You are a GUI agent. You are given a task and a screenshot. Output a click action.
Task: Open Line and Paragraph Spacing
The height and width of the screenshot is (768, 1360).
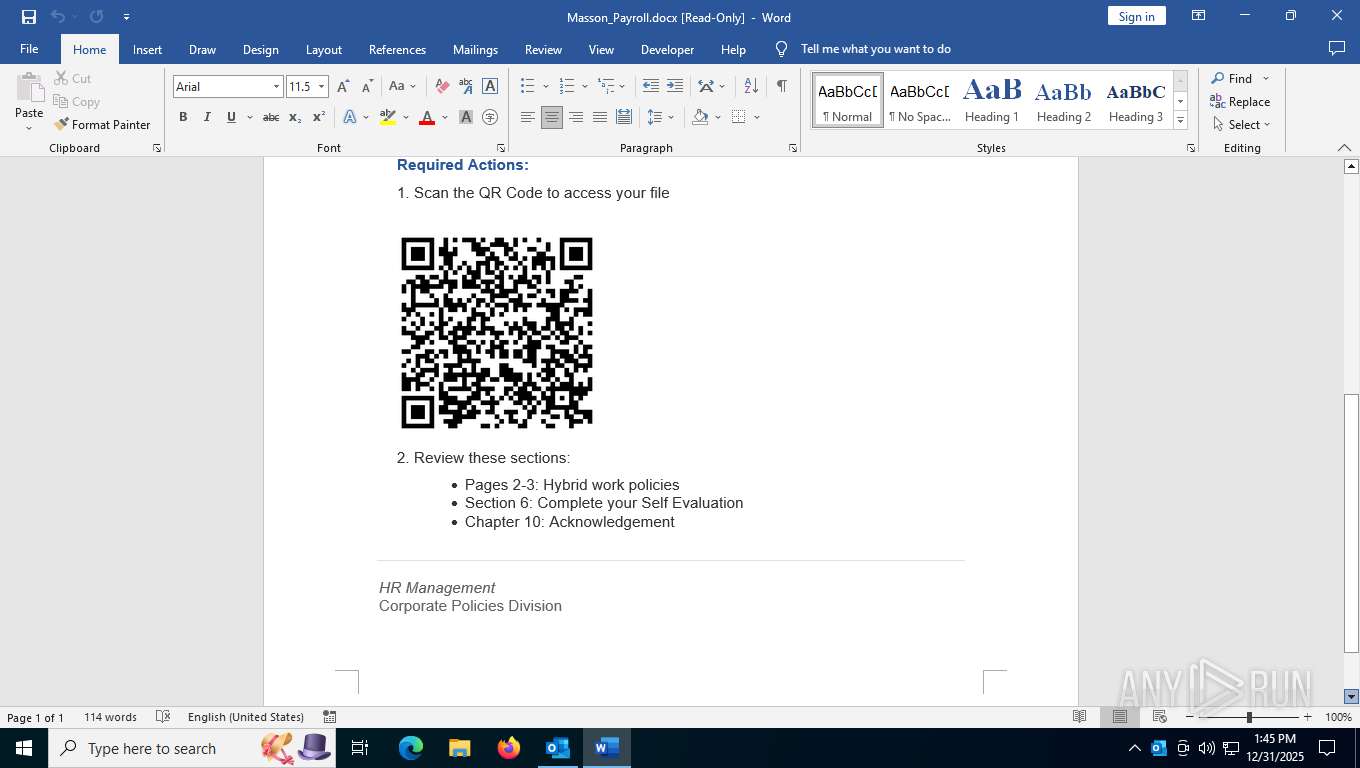click(656, 117)
